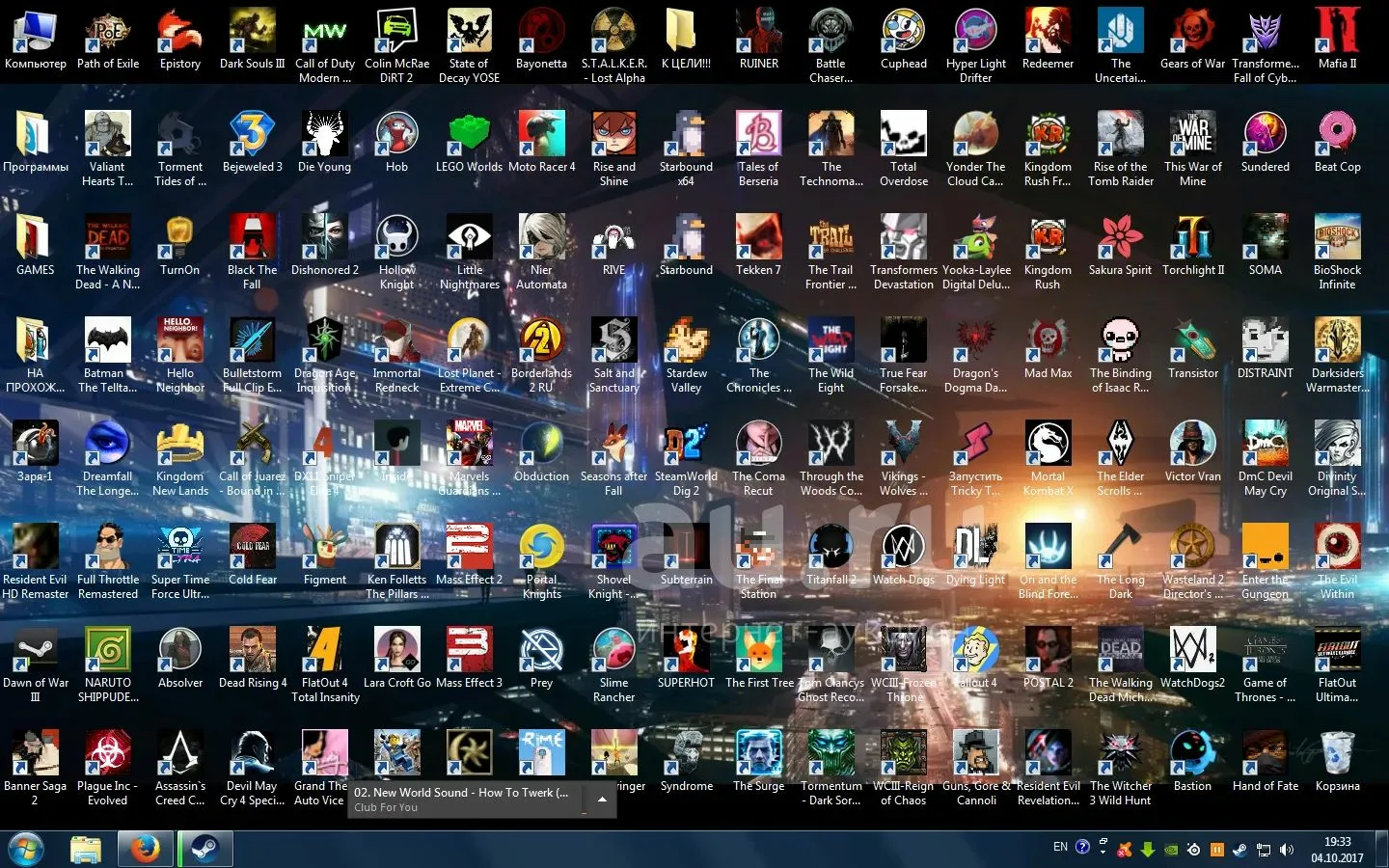
Task: Select the Hand of Fate icon
Action: coord(1266,763)
